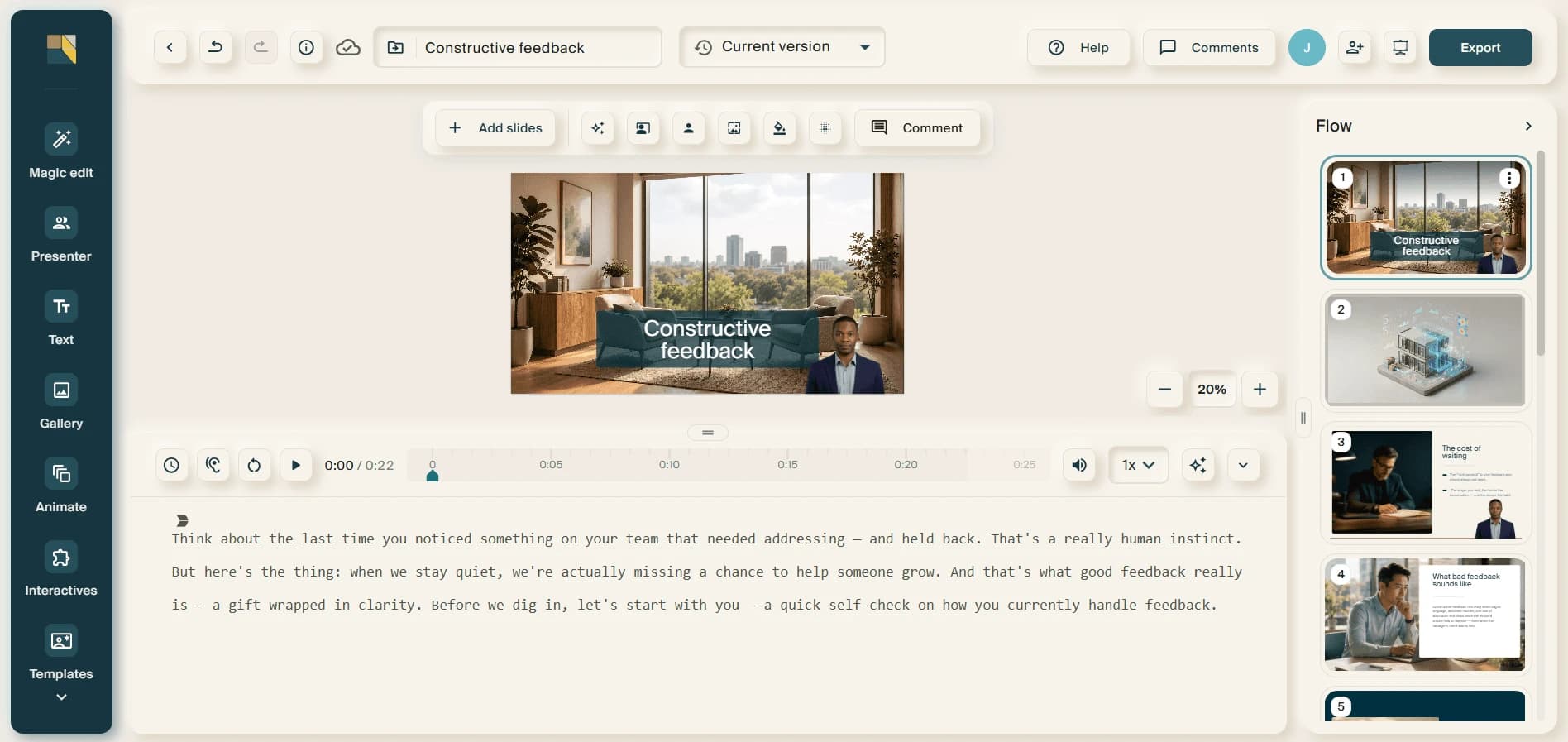Viewport: 1568px width, 742px height.
Task: Open the project info icon
Action: [x=306, y=47]
